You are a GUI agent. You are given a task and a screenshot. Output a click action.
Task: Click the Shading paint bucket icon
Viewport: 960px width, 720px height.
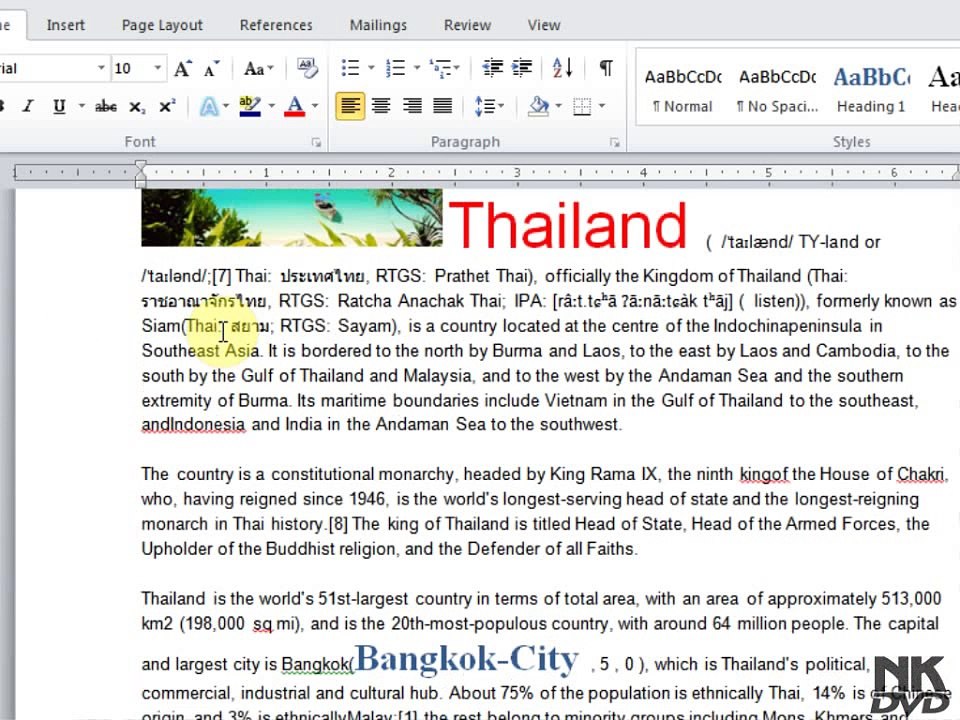tap(539, 106)
